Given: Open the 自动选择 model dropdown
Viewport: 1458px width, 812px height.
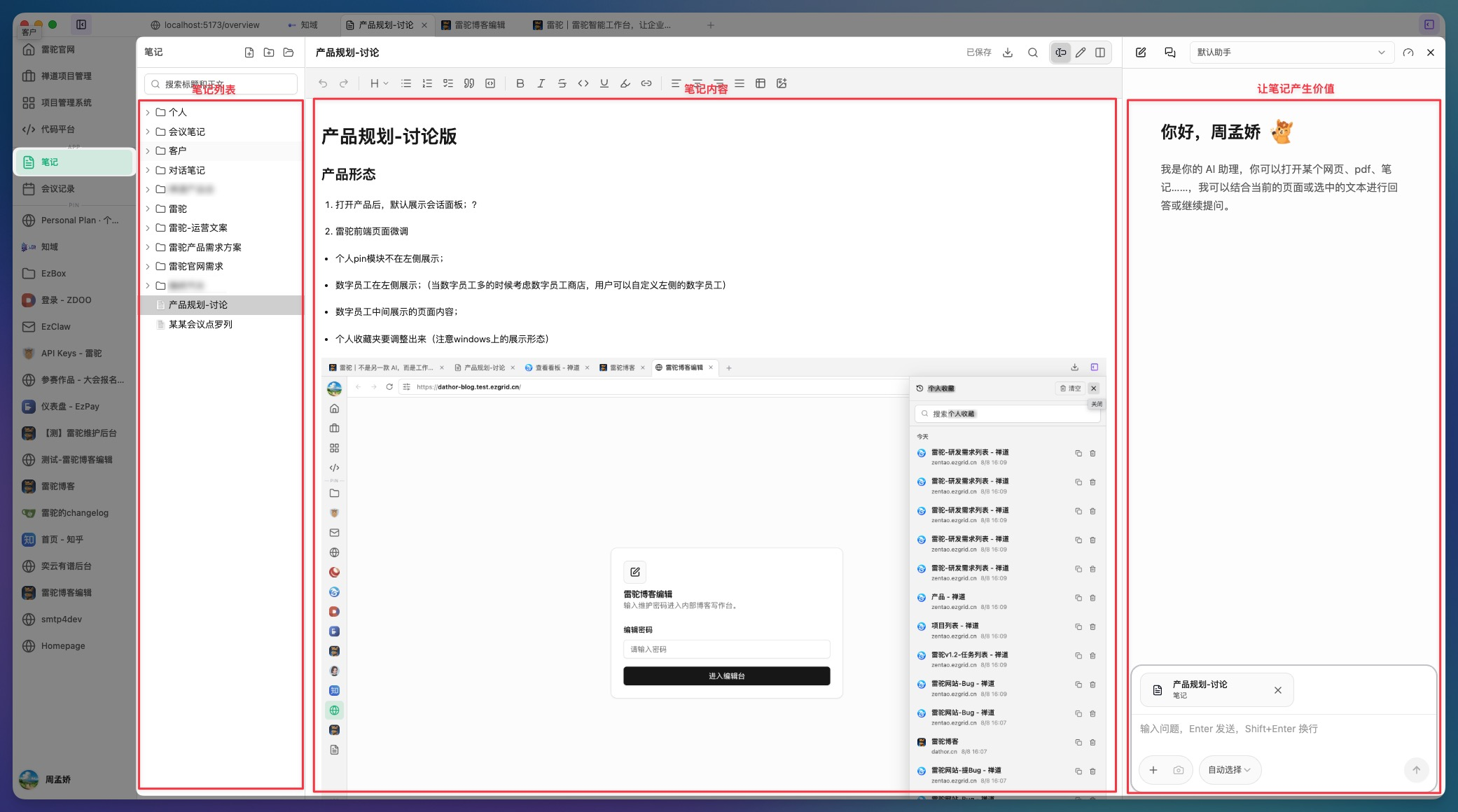Looking at the screenshot, I should 1230,770.
